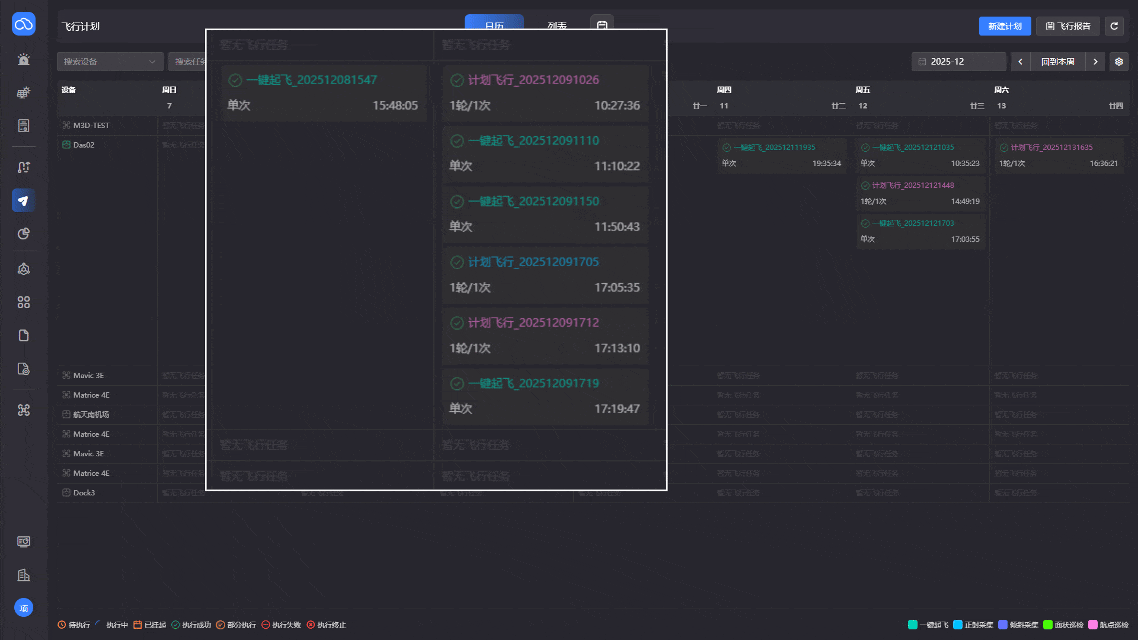
Task: Click the route planning sidebar icon
Action: [x=23, y=167]
